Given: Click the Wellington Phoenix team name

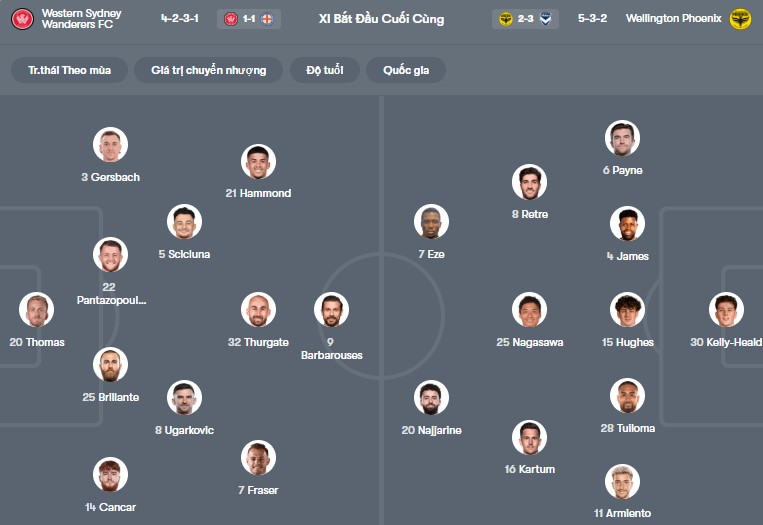Looking at the screenshot, I should tap(673, 19).
